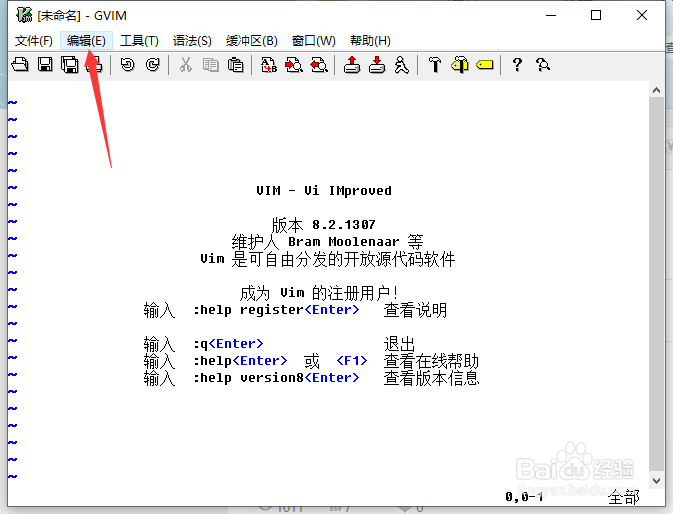Image resolution: width=673 pixels, height=514 pixels.
Task: Open the 编辑(E) menu
Action: (x=86, y=41)
